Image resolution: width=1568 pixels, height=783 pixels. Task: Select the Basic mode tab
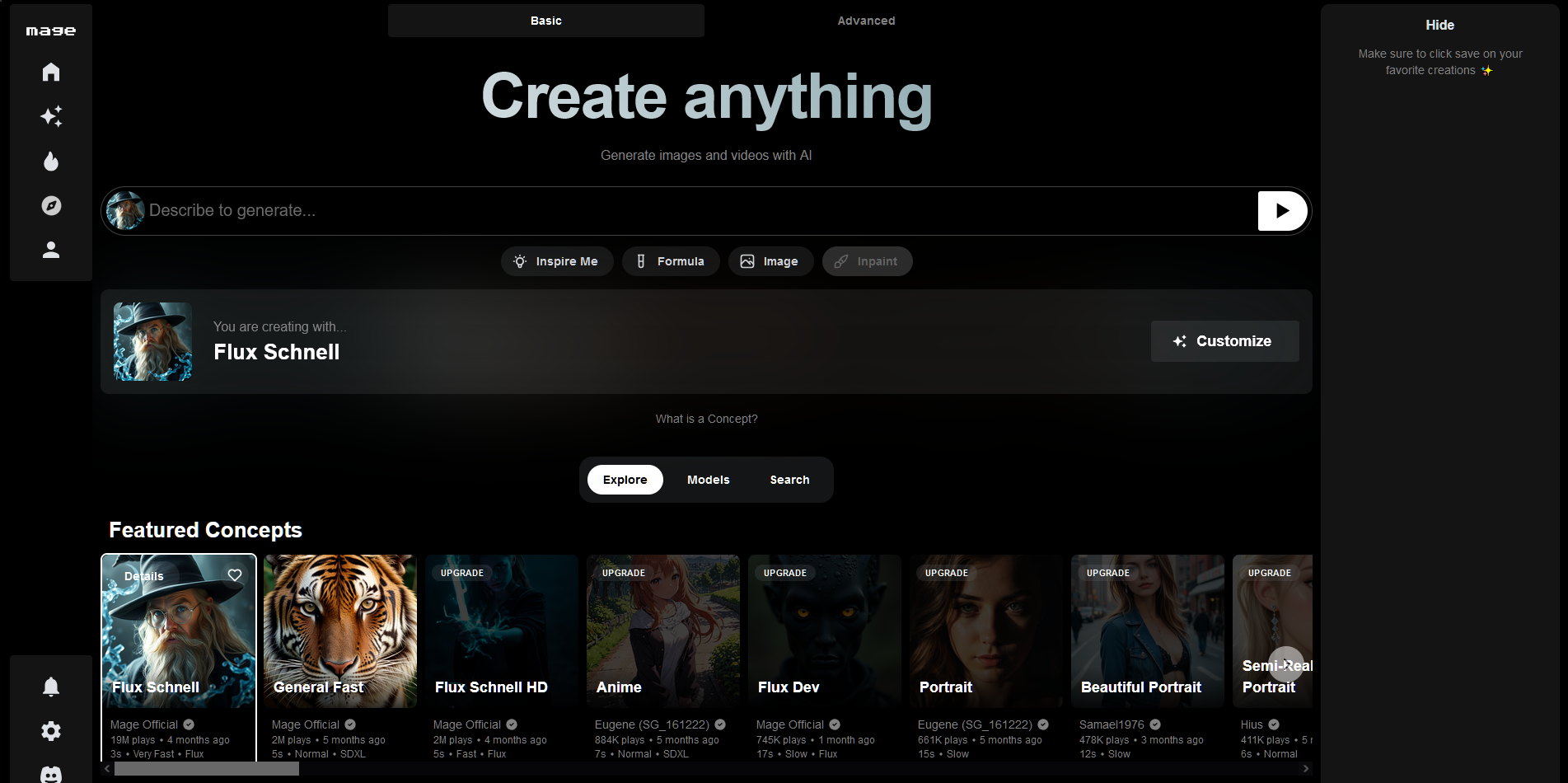point(545,21)
